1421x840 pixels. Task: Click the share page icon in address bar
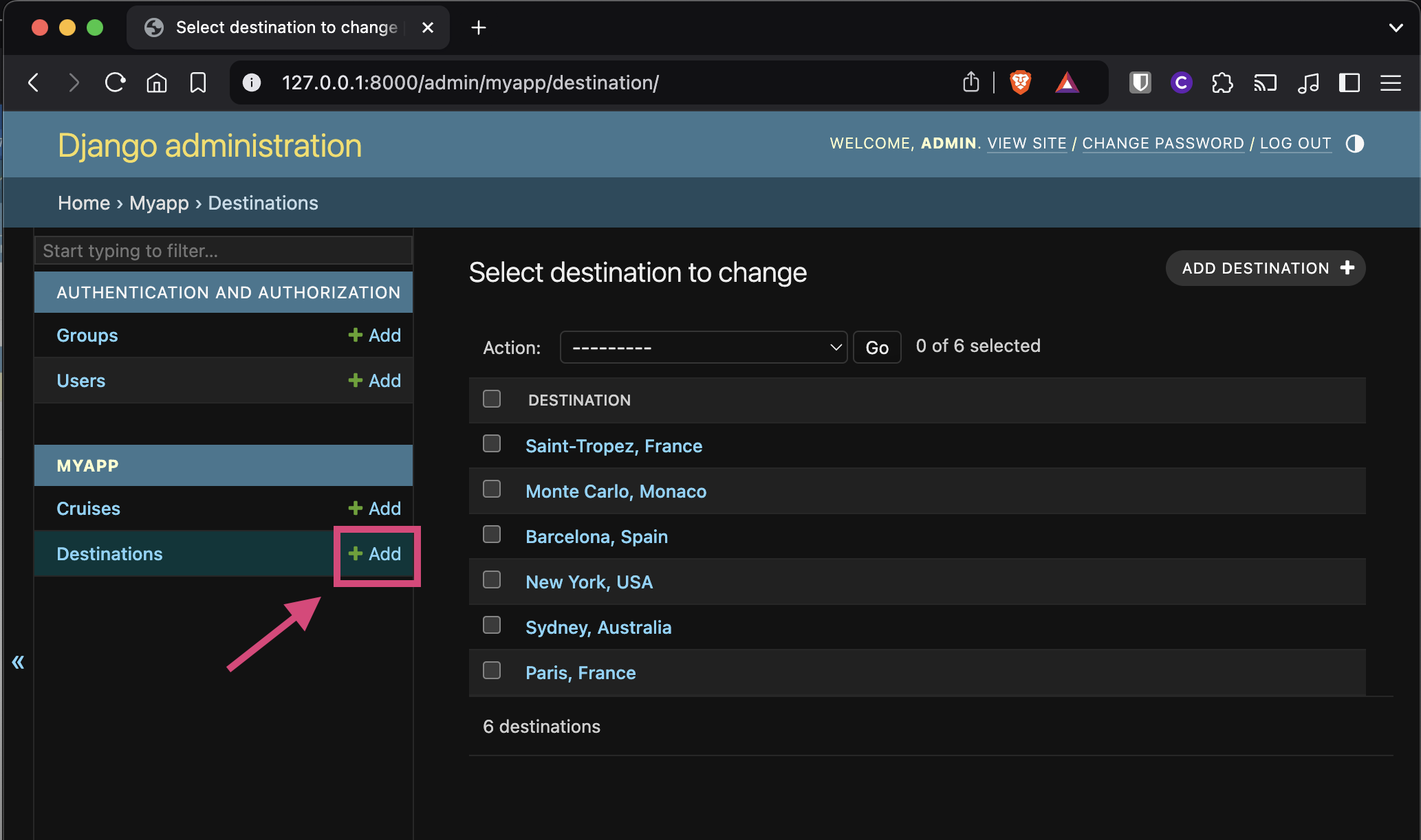[x=970, y=82]
